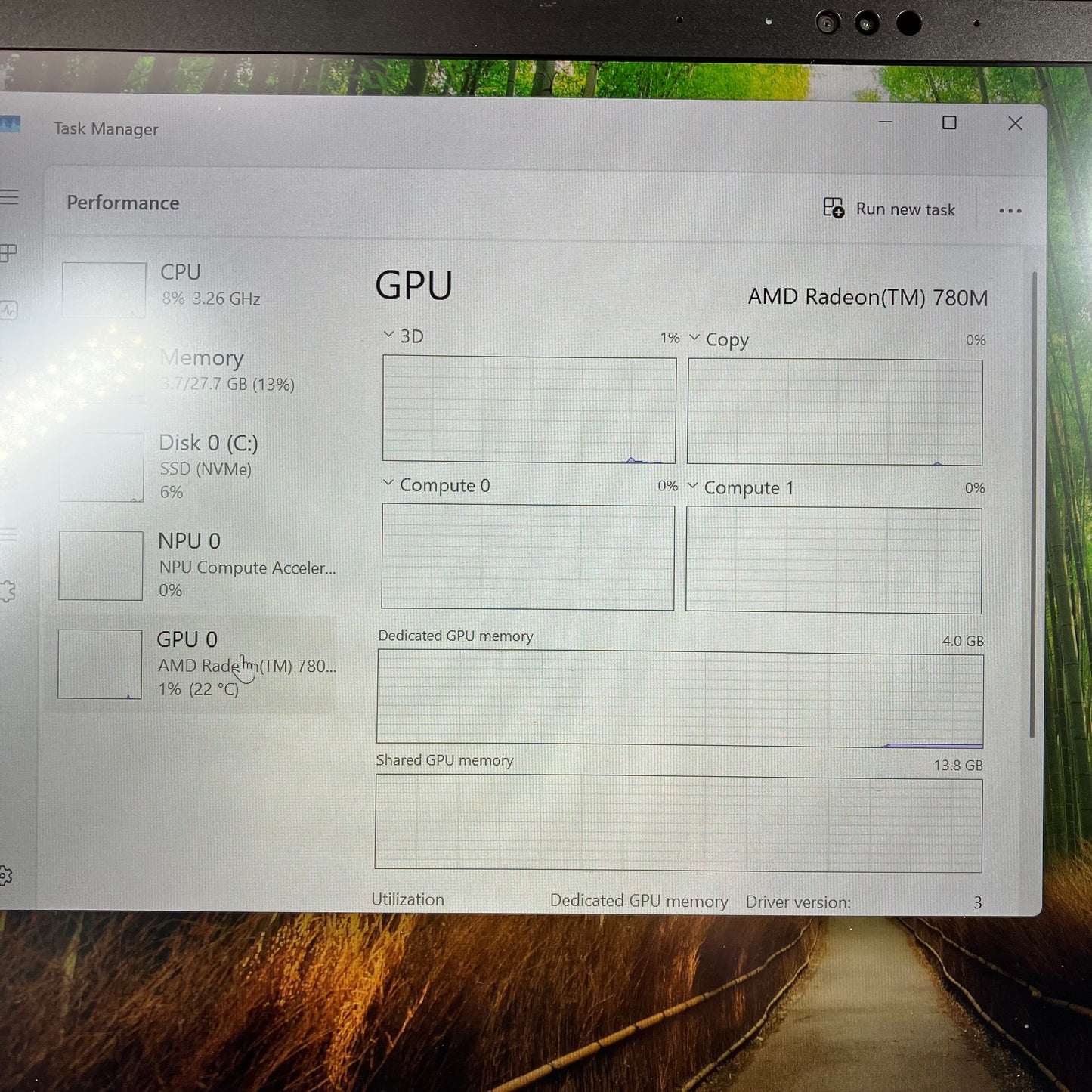Screen dimensions: 1092x1092
Task: Collapse the Copy graph section
Action: [x=694, y=339]
